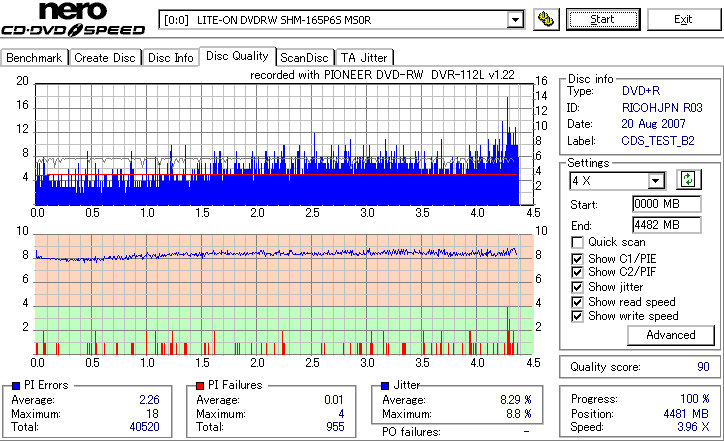Expand the 4 X speed dropdown
This screenshot has width=724, height=441.
(655, 181)
